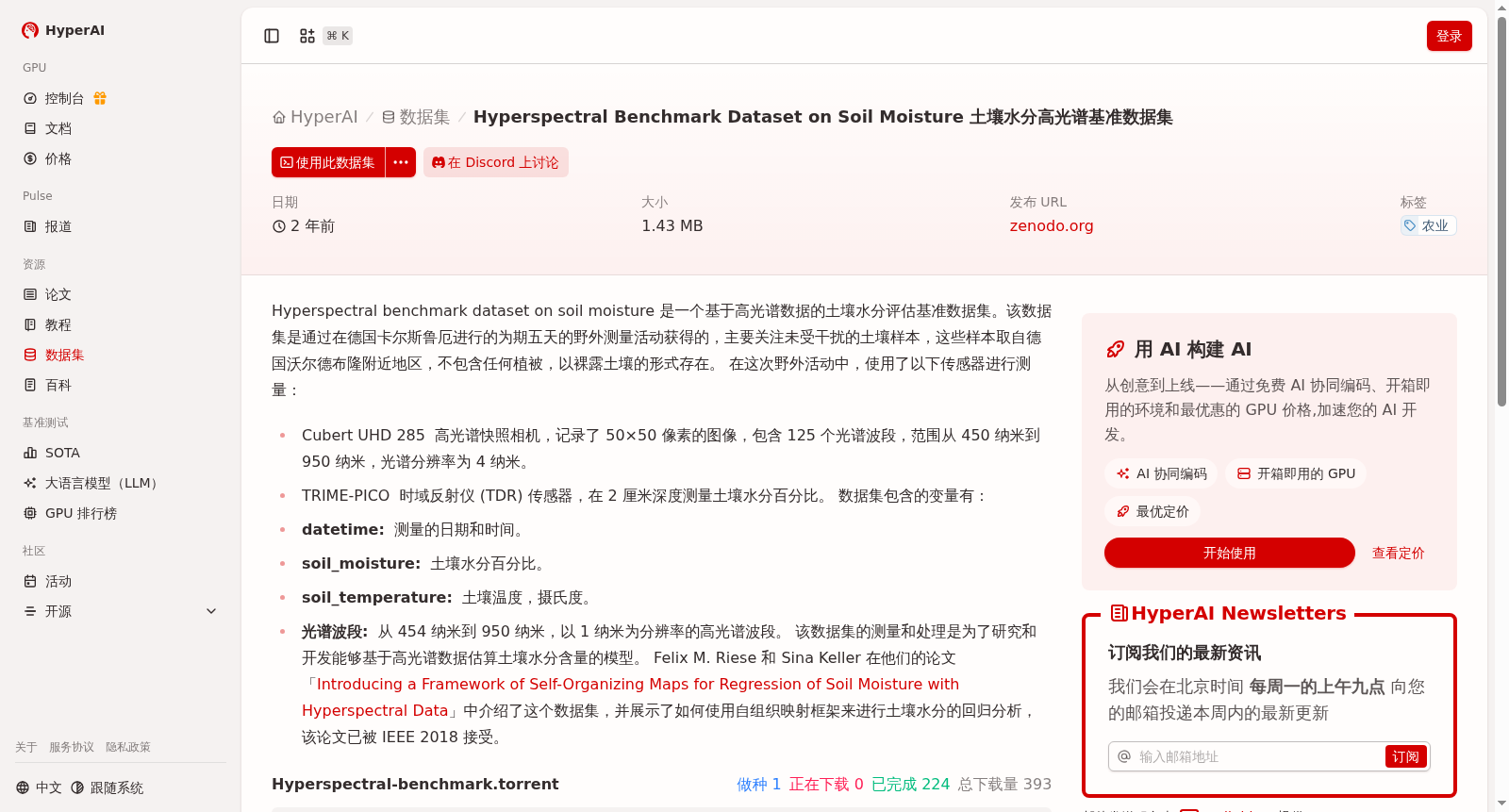Image resolution: width=1509 pixels, height=812 pixels.
Task: Click the 文档 document icon
Action: [30, 128]
